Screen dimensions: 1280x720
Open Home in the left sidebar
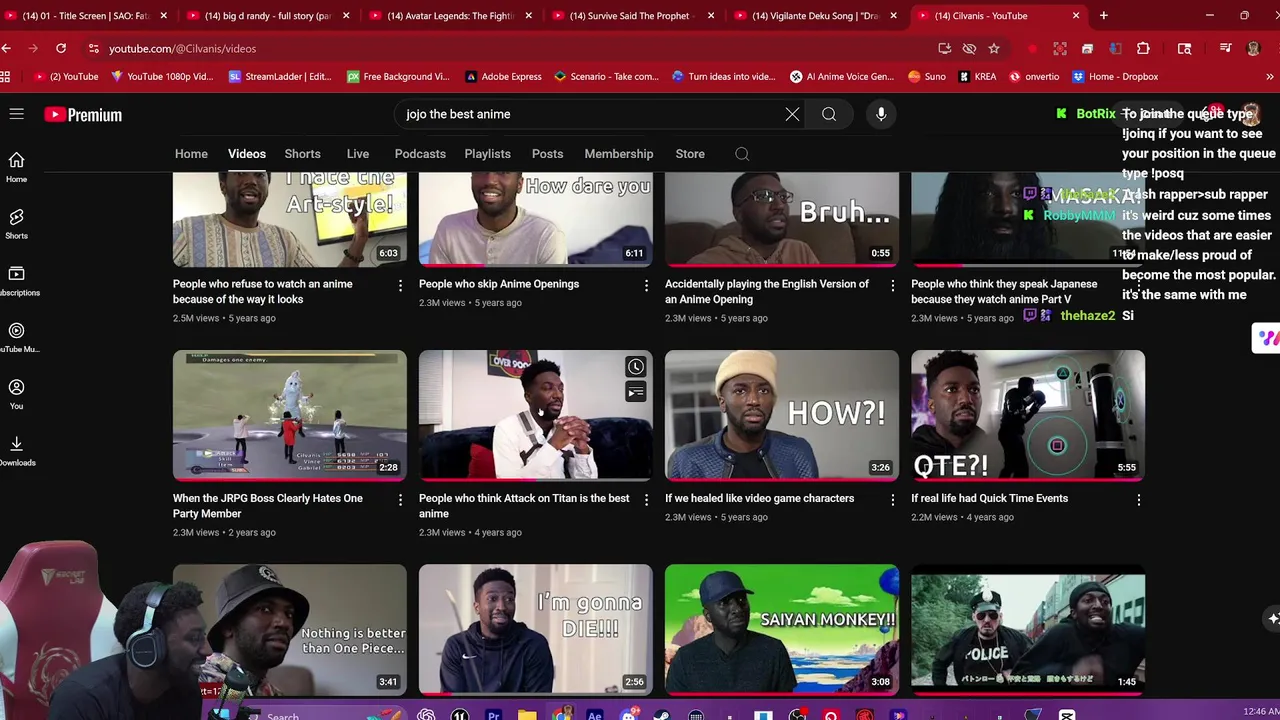pos(16,167)
